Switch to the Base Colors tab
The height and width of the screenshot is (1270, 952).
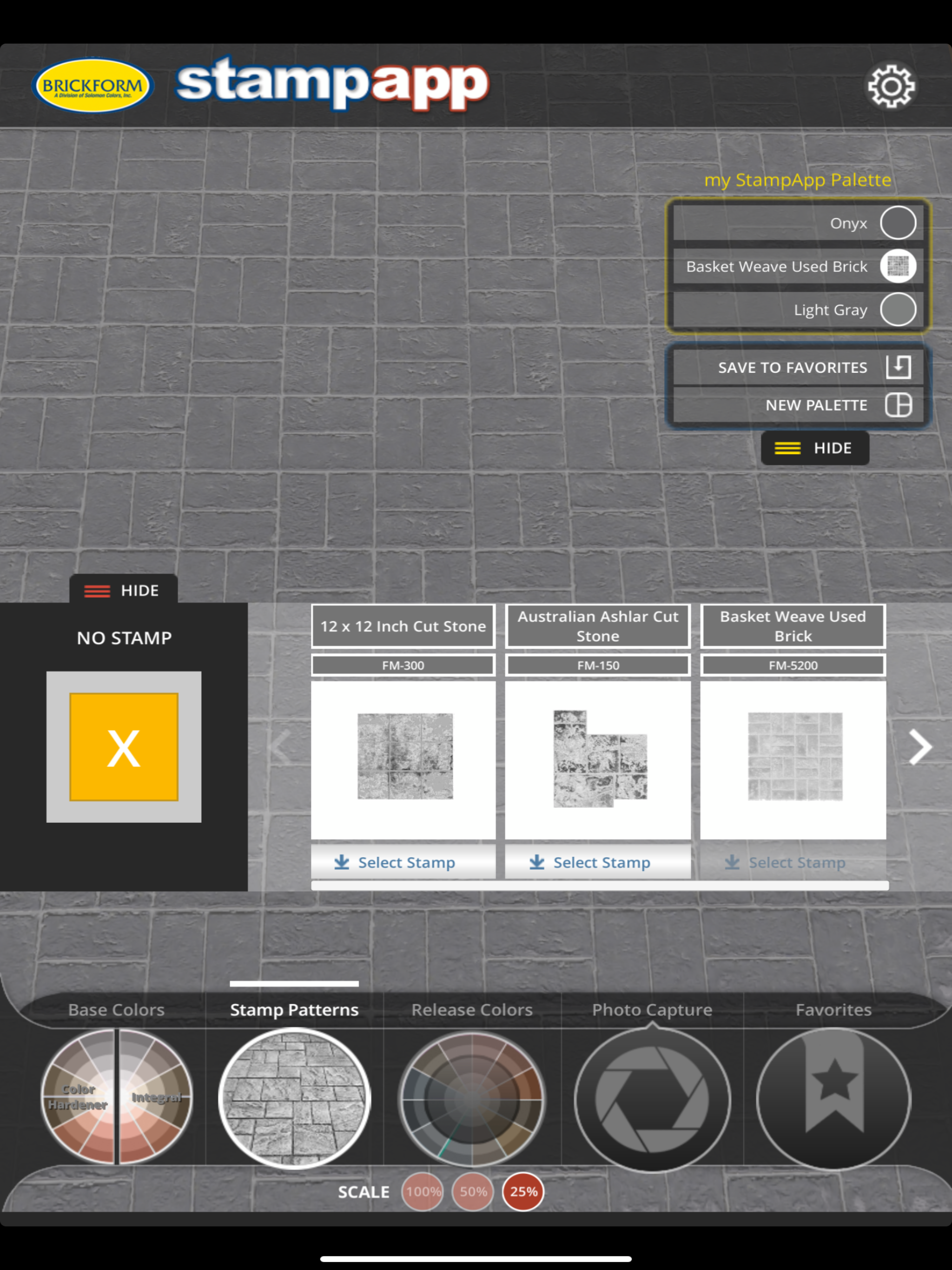(117, 1010)
